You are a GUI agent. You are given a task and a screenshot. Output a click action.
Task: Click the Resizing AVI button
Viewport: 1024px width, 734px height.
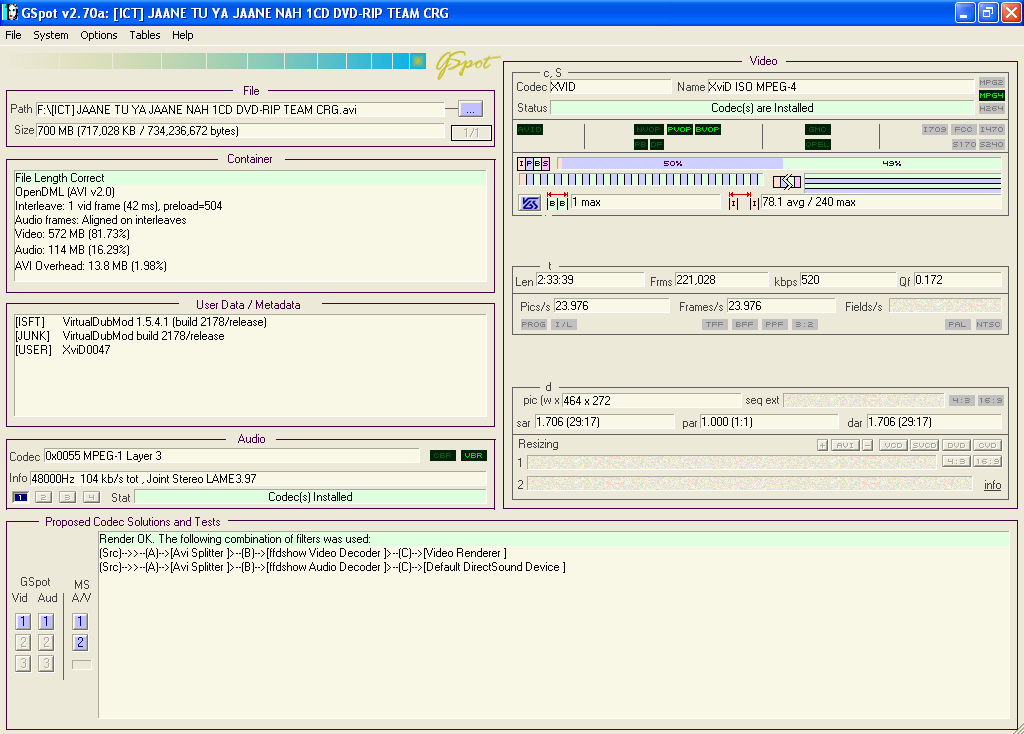click(845, 445)
